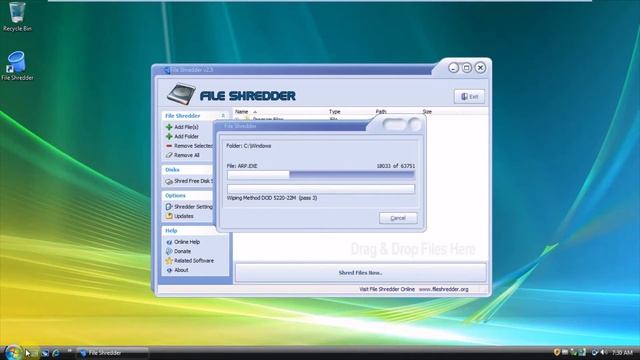Click the system clock showing 7:30 AM

click(x=622, y=352)
